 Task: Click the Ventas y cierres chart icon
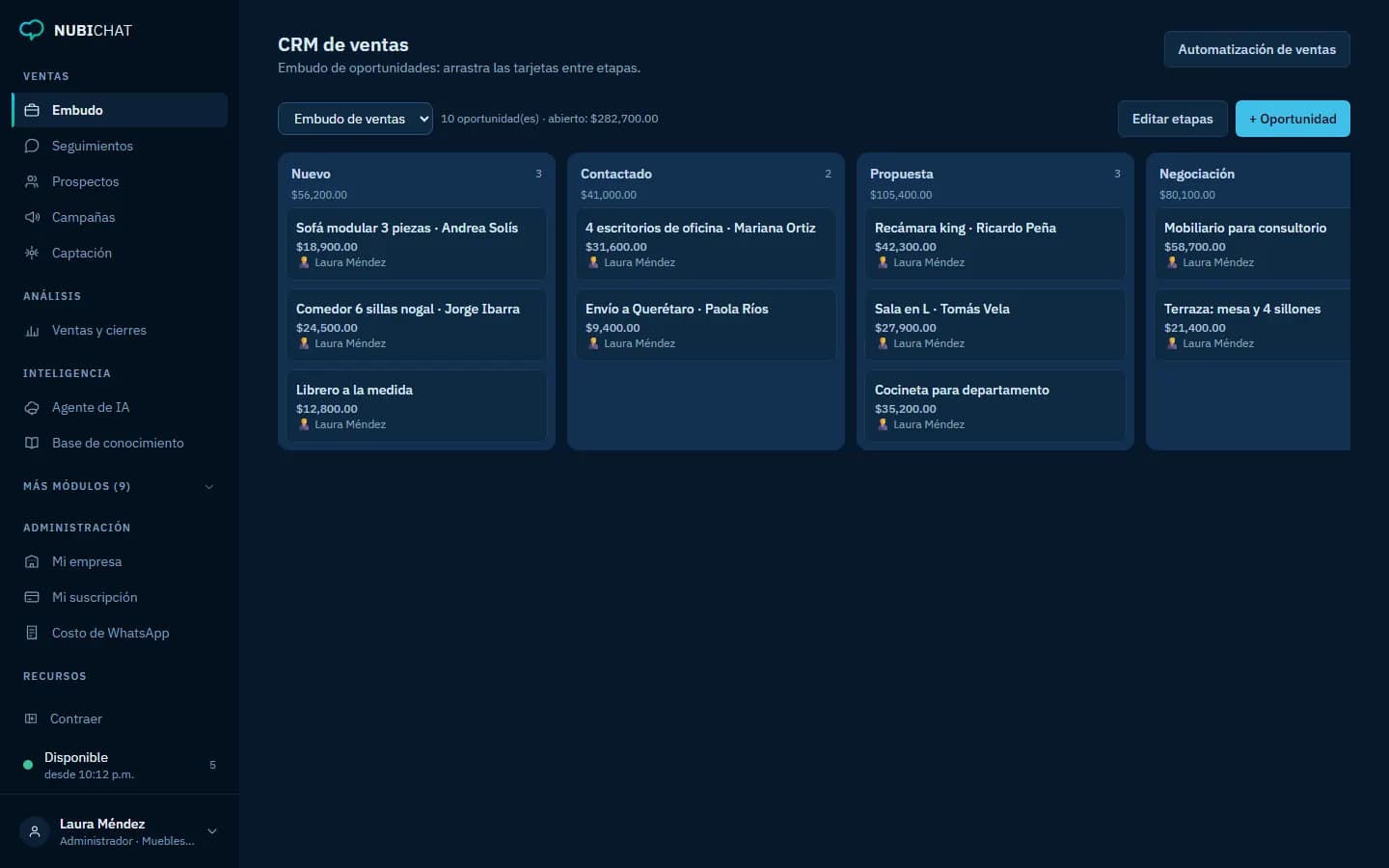32,330
